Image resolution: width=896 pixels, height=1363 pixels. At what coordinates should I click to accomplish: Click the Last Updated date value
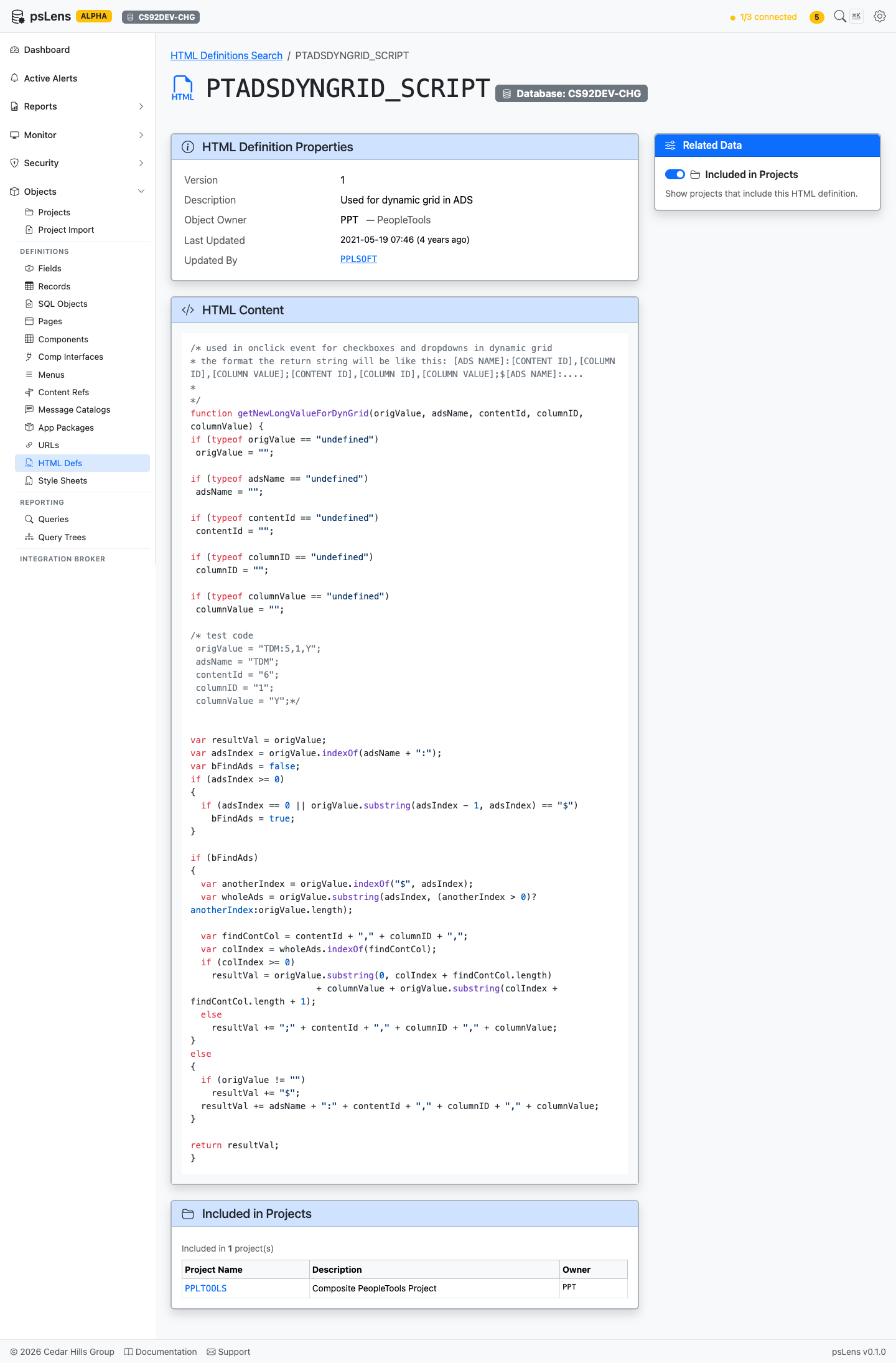pos(404,240)
